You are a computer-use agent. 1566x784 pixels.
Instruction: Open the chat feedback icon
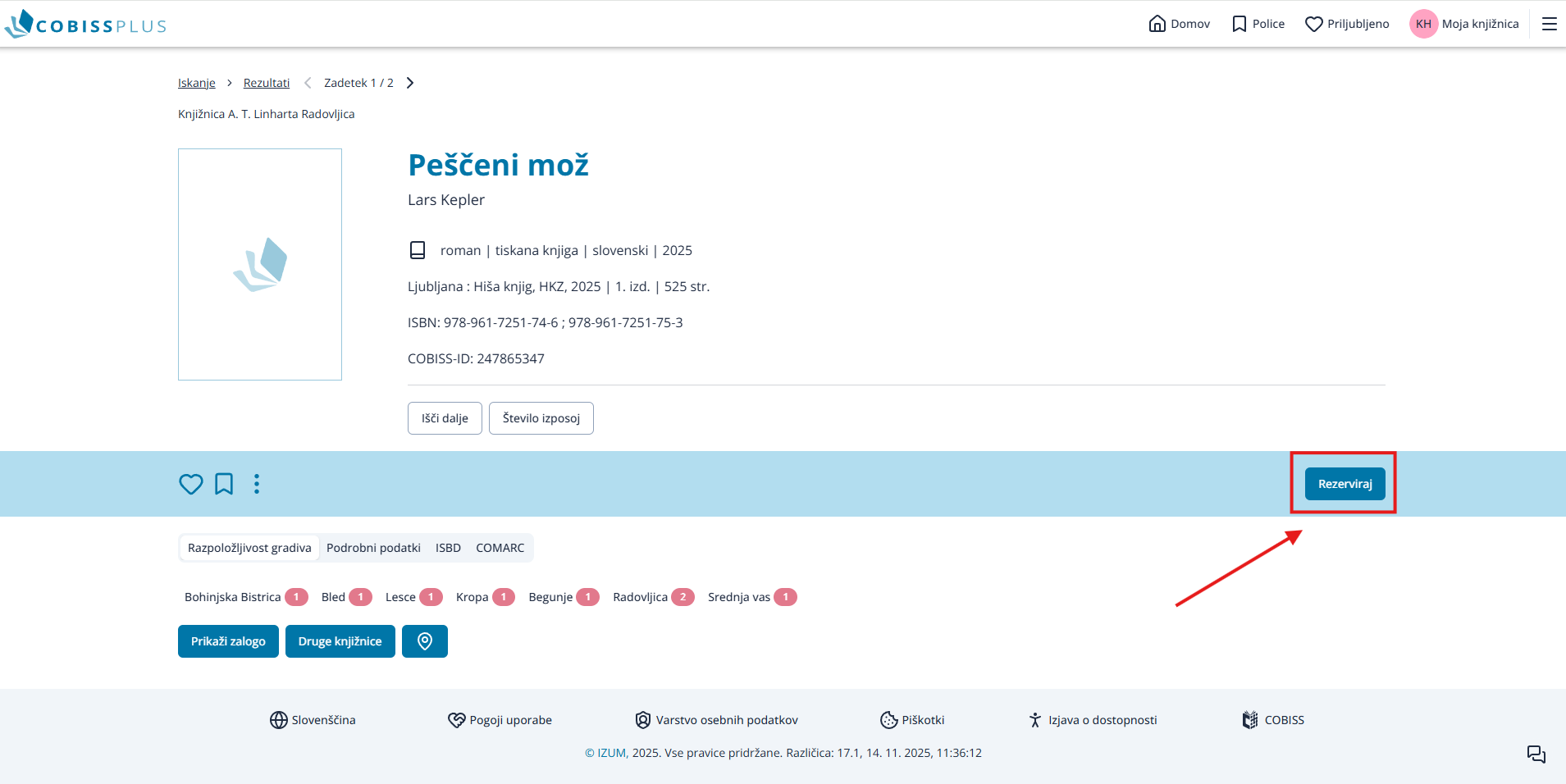click(x=1536, y=754)
